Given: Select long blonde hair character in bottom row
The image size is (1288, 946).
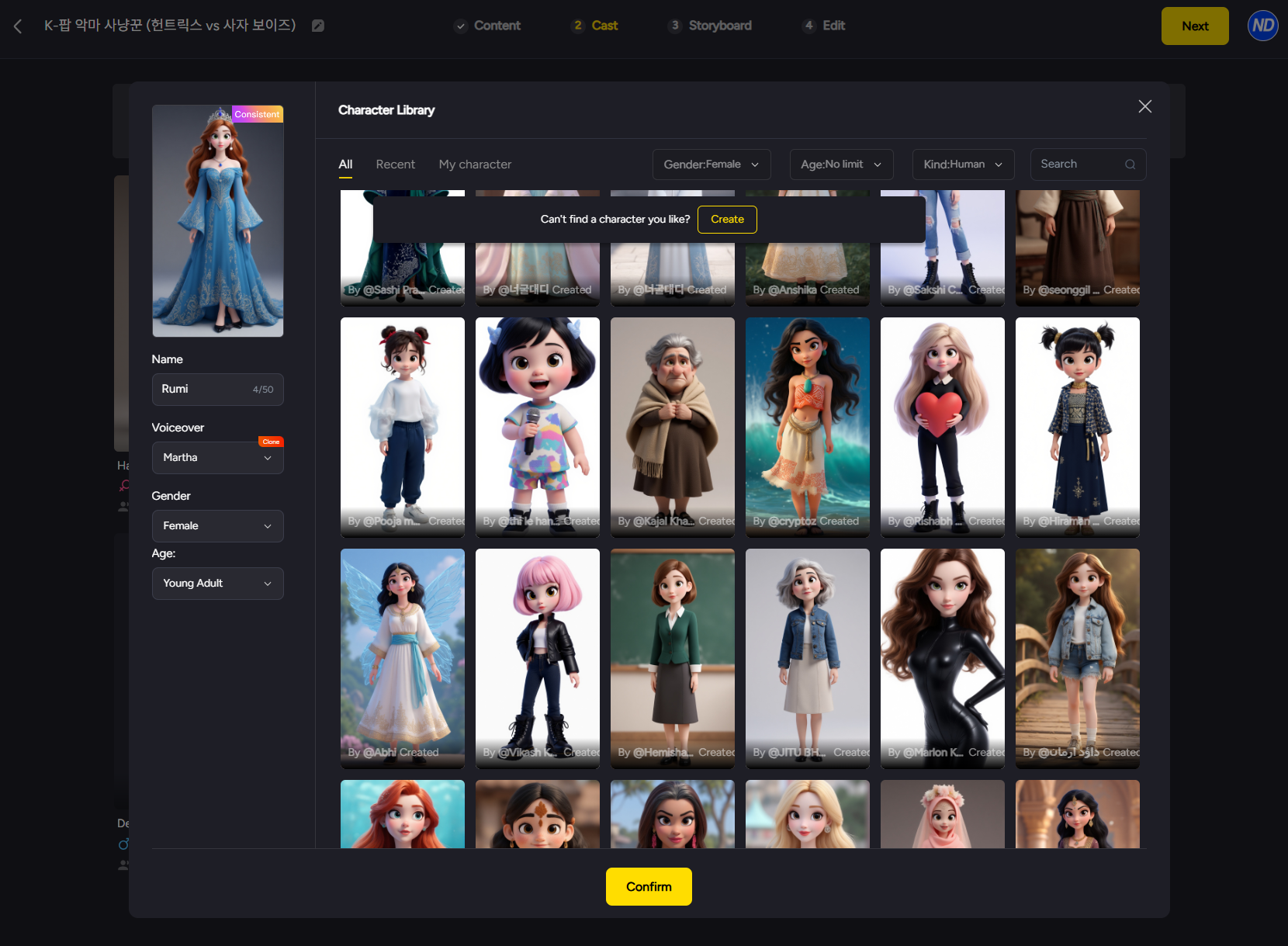Looking at the screenshot, I should point(808,814).
